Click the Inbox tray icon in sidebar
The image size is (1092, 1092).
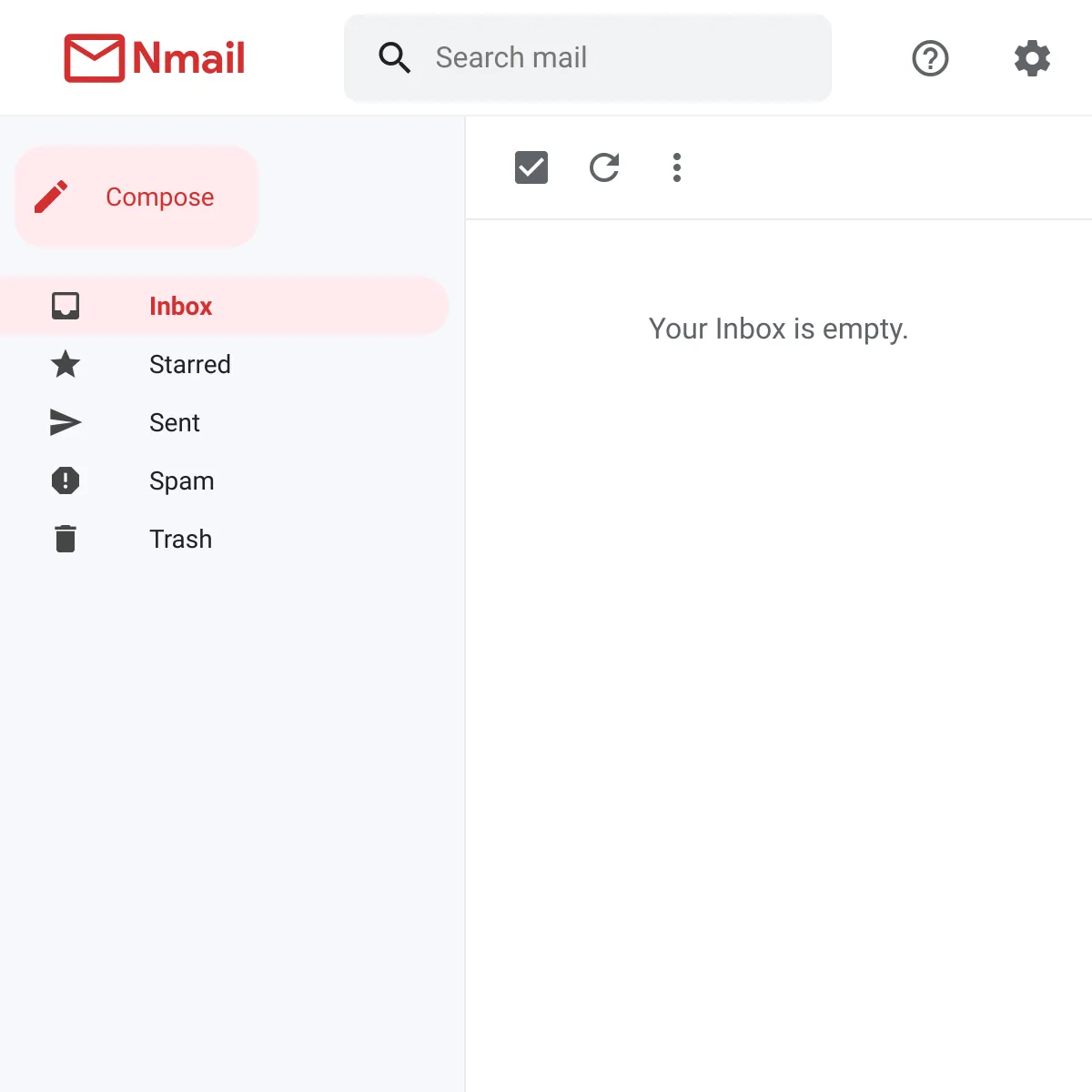coord(66,306)
